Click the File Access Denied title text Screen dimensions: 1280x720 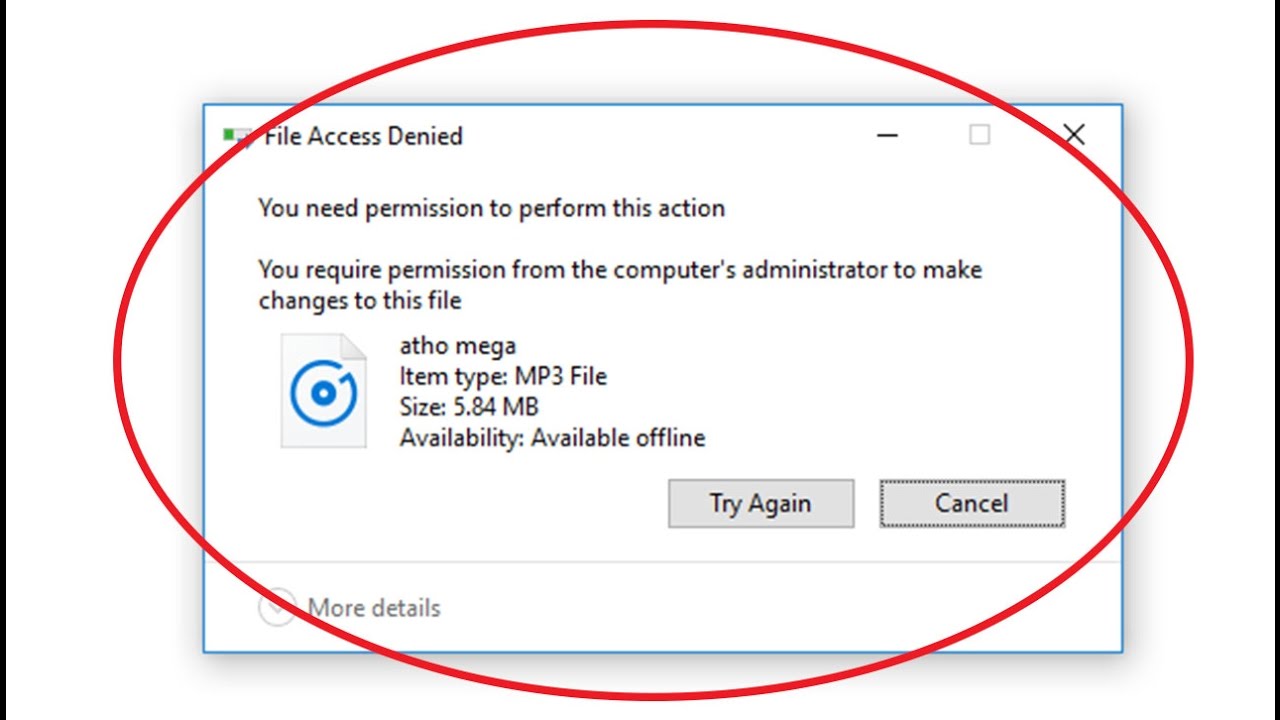pyautogui.click(x=363, y=137)
